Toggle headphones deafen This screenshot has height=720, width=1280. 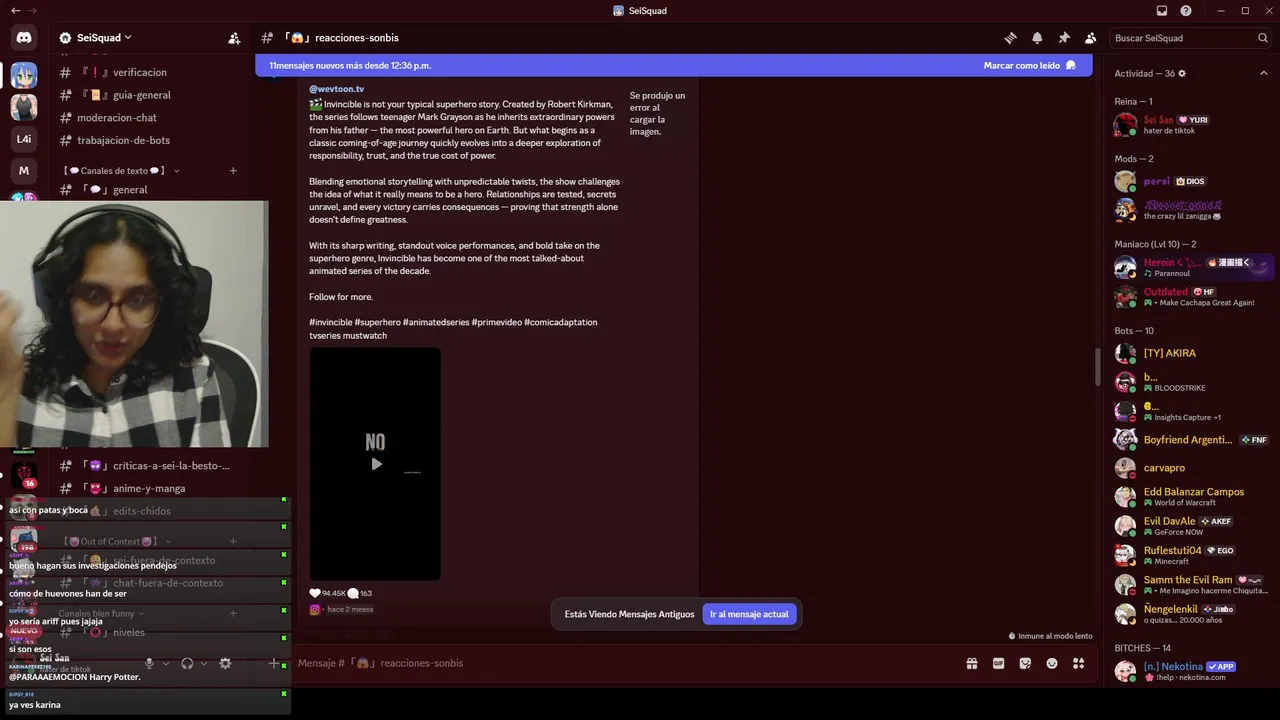coord(187,663)
